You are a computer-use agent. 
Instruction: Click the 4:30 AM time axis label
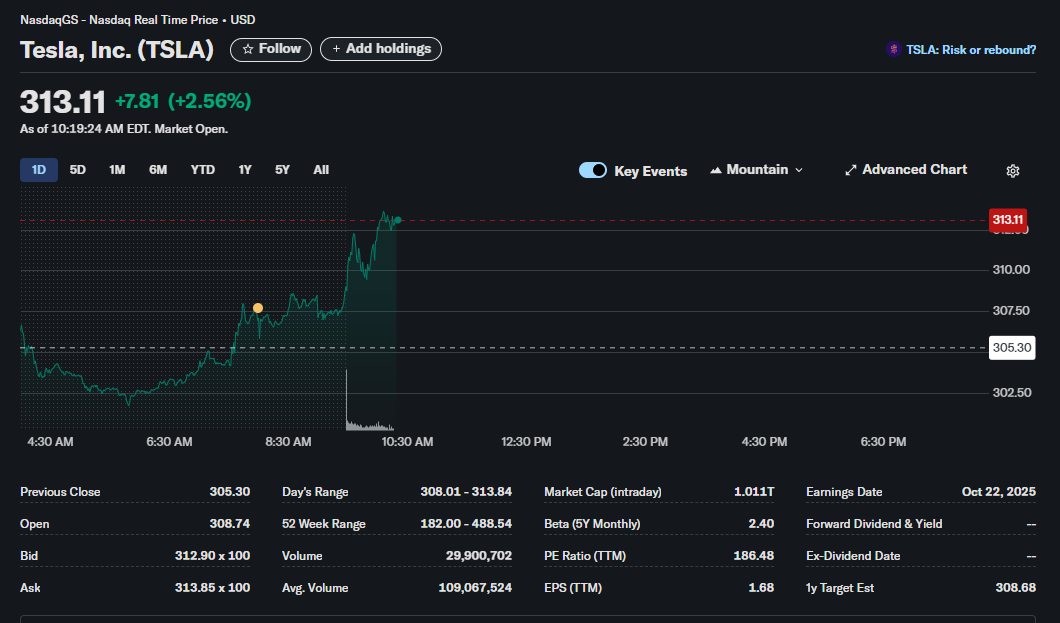click(50, 442)
